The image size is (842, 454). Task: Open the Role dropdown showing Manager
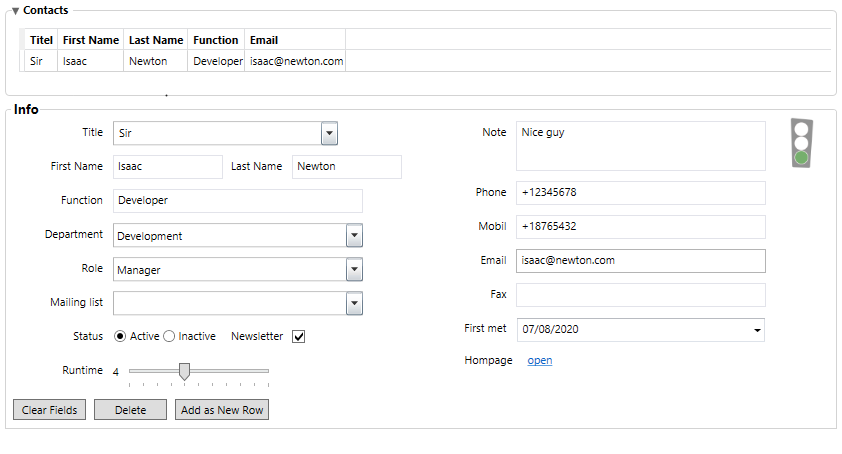point(354,269)
